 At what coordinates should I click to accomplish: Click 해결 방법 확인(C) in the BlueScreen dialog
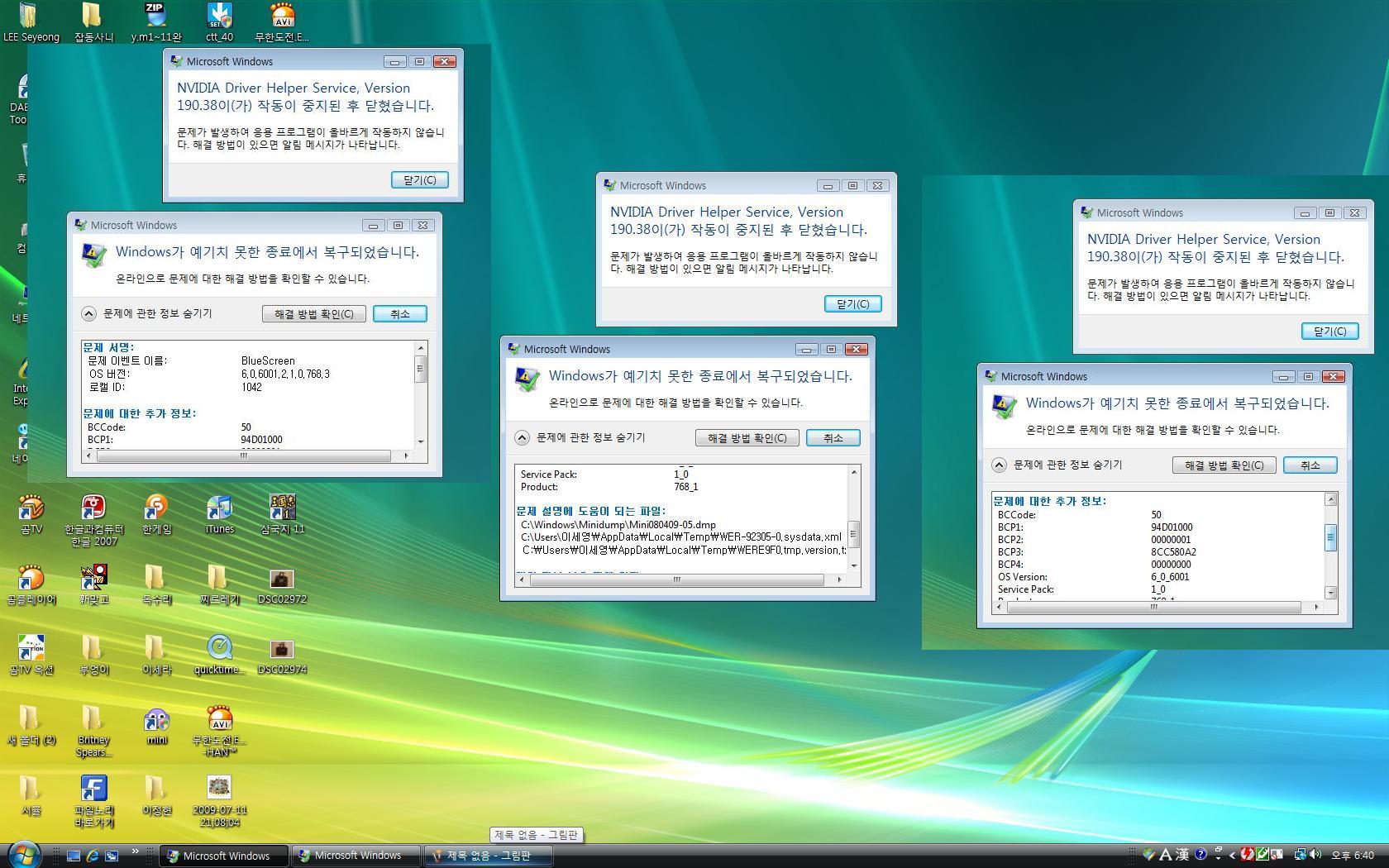(314, 314)
